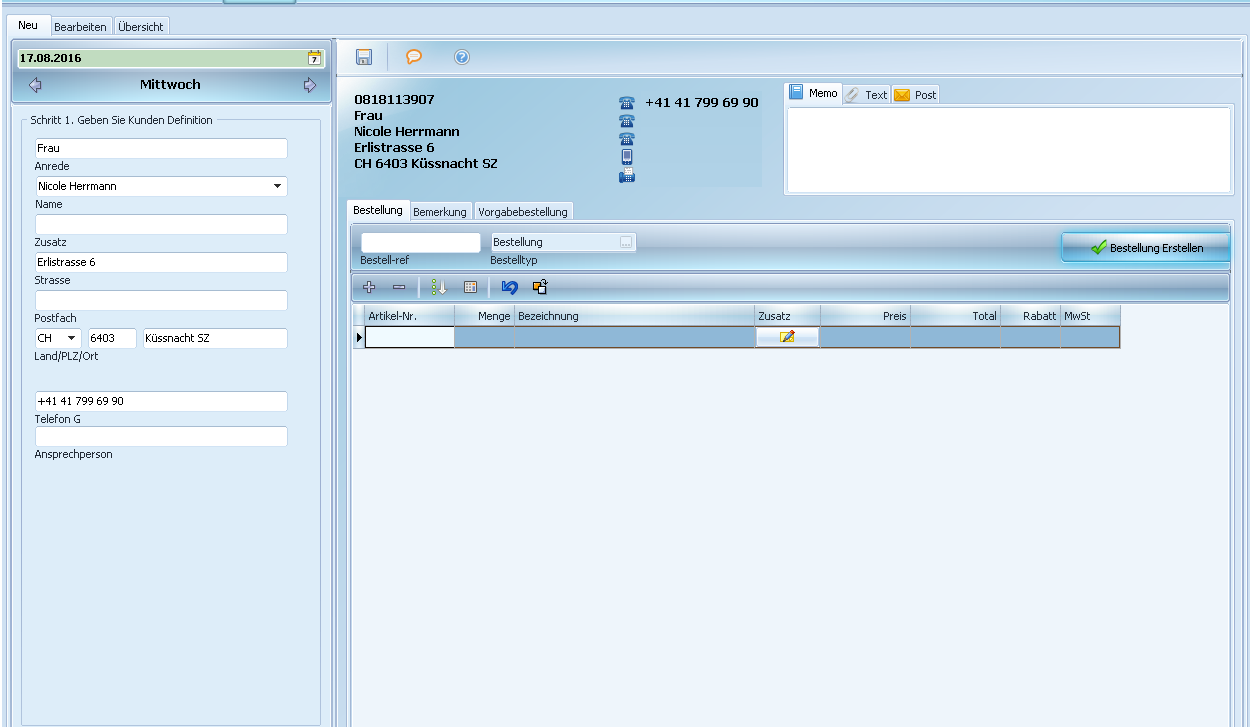
Task: Click the pencil edit icon in Zusatz cell
Action: click(787, 337)
